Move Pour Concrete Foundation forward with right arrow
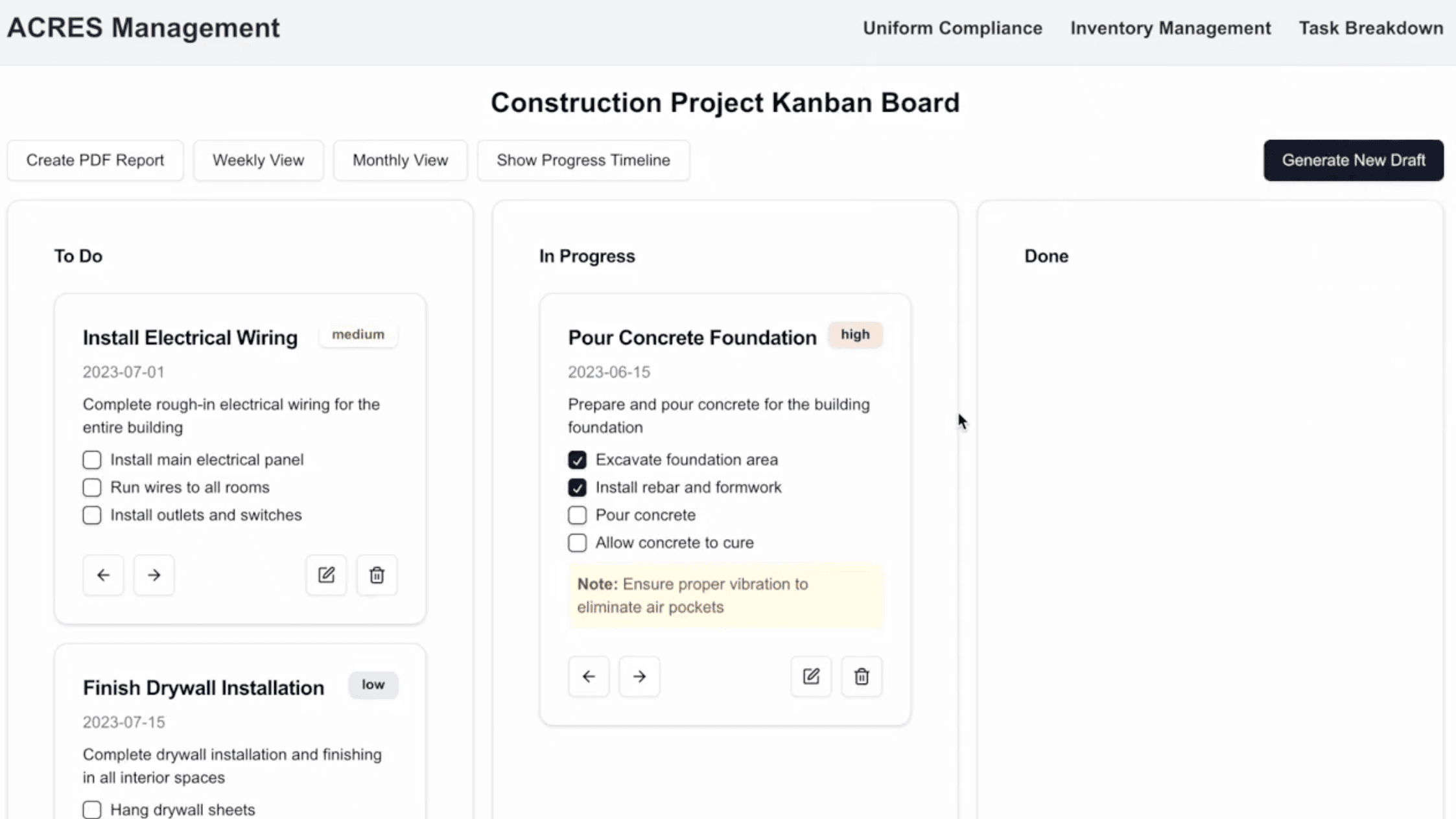1456x819 pixels. pos(639,676)
